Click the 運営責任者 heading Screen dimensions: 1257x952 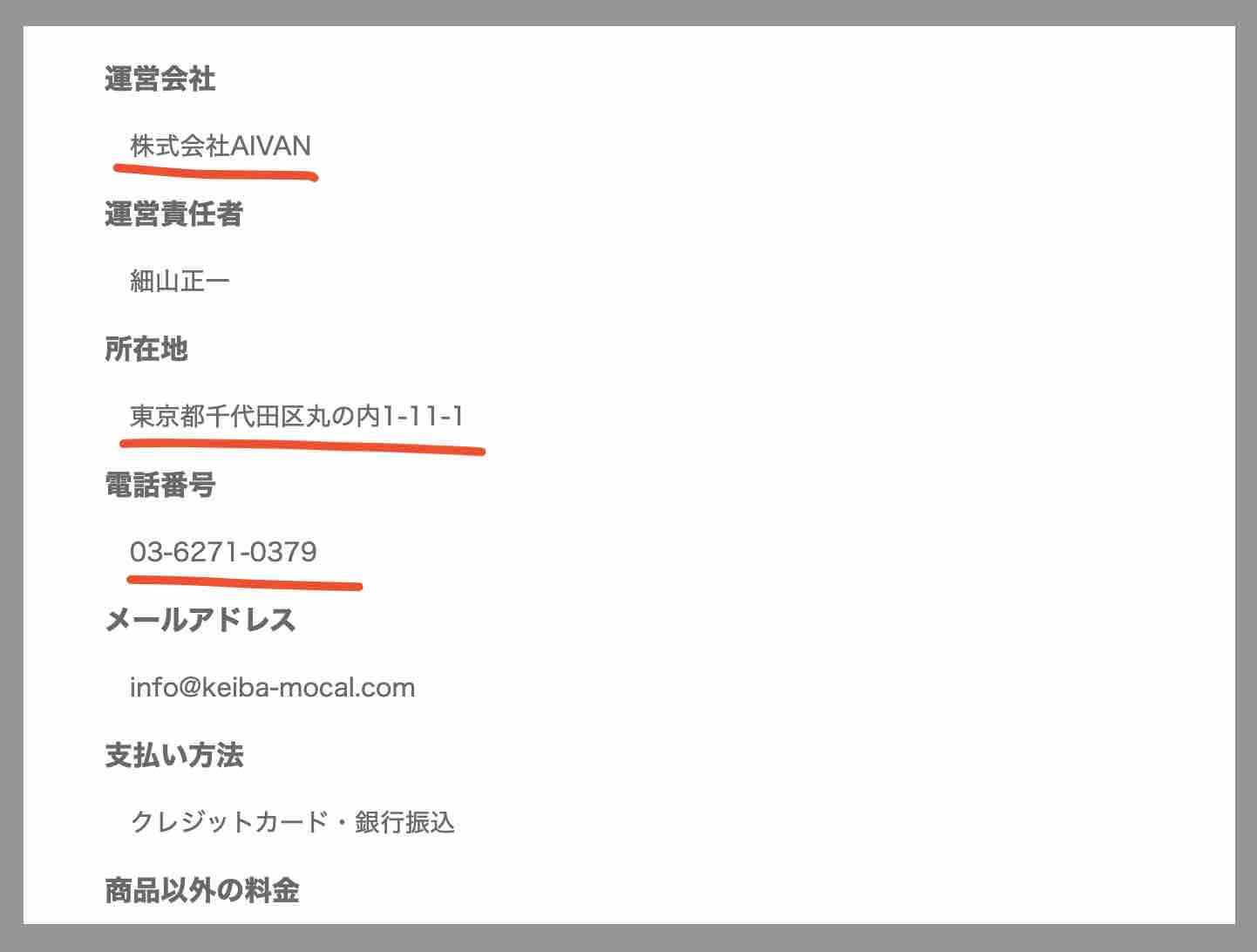pyautogui.click(x=173, y=214)
